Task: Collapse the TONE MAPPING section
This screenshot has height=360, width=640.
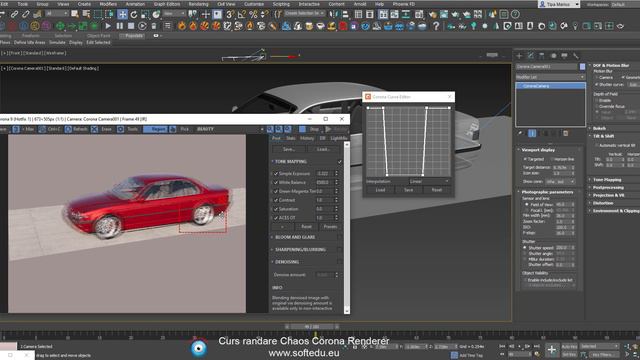Action: tap(272, 162)
